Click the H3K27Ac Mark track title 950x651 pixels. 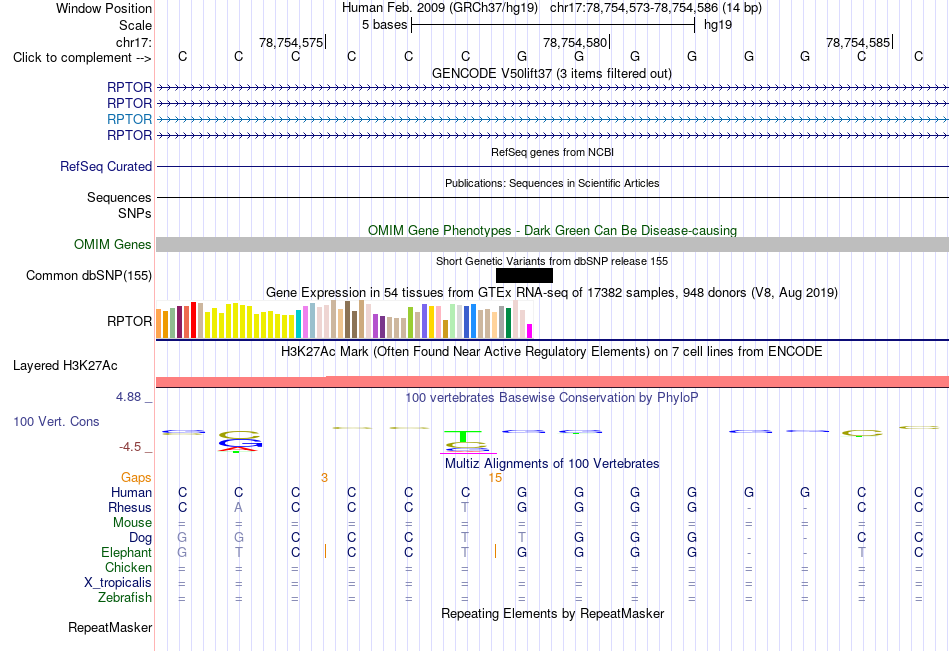click(551, 352)
